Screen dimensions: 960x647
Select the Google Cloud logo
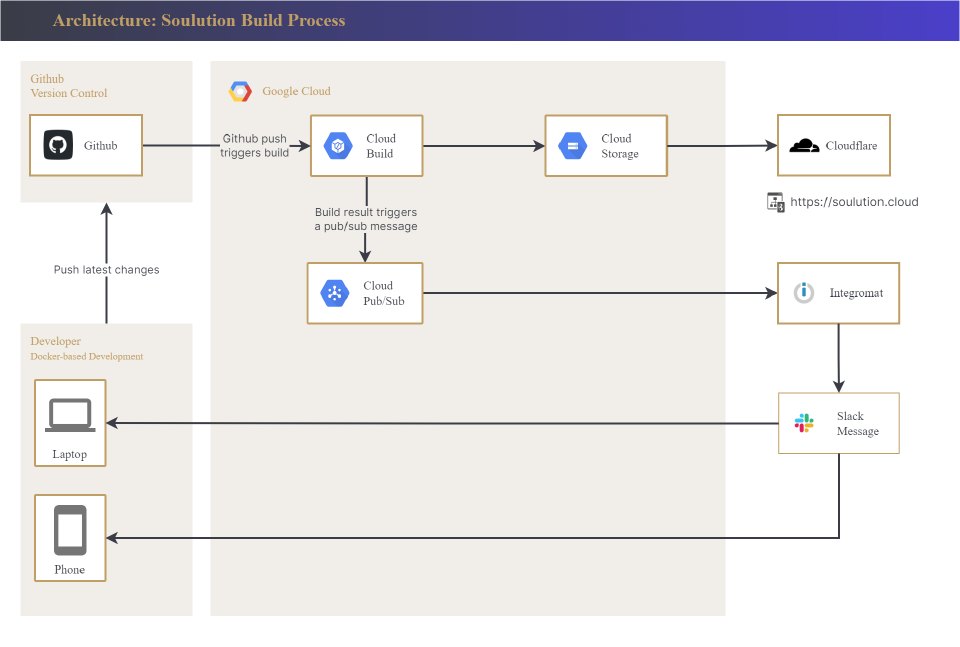(x=240, y=91)
